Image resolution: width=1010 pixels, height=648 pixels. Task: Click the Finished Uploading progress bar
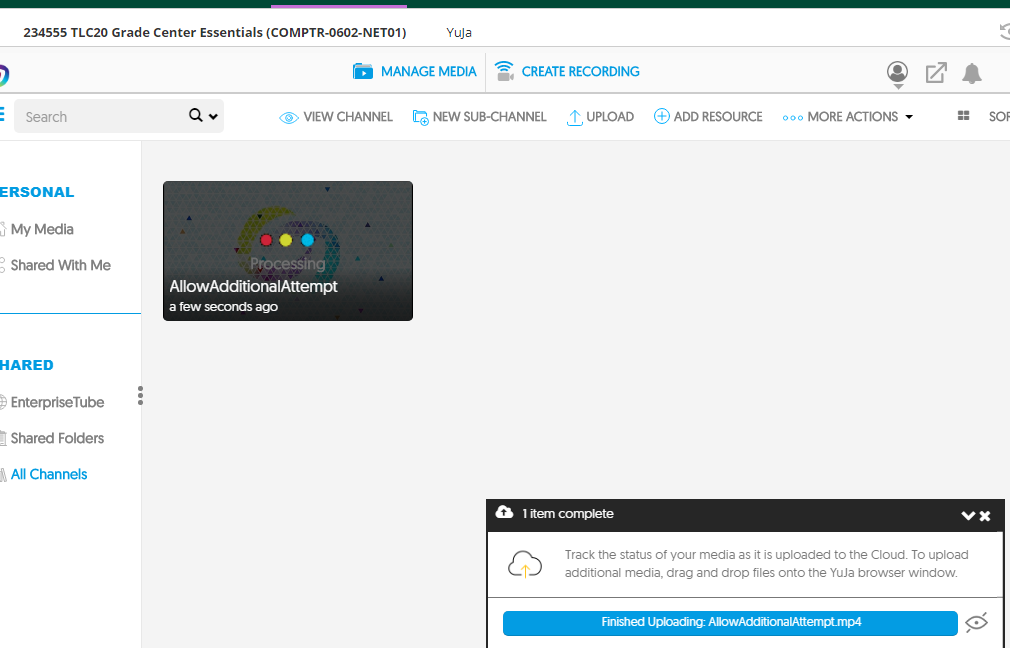[730, 623]
